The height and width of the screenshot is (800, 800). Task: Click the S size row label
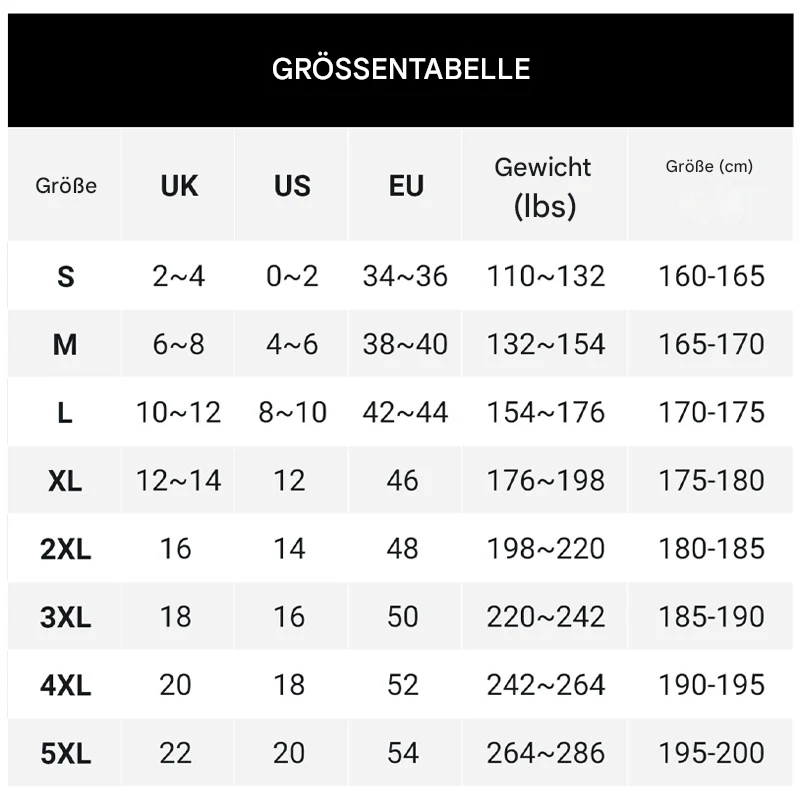65,277
